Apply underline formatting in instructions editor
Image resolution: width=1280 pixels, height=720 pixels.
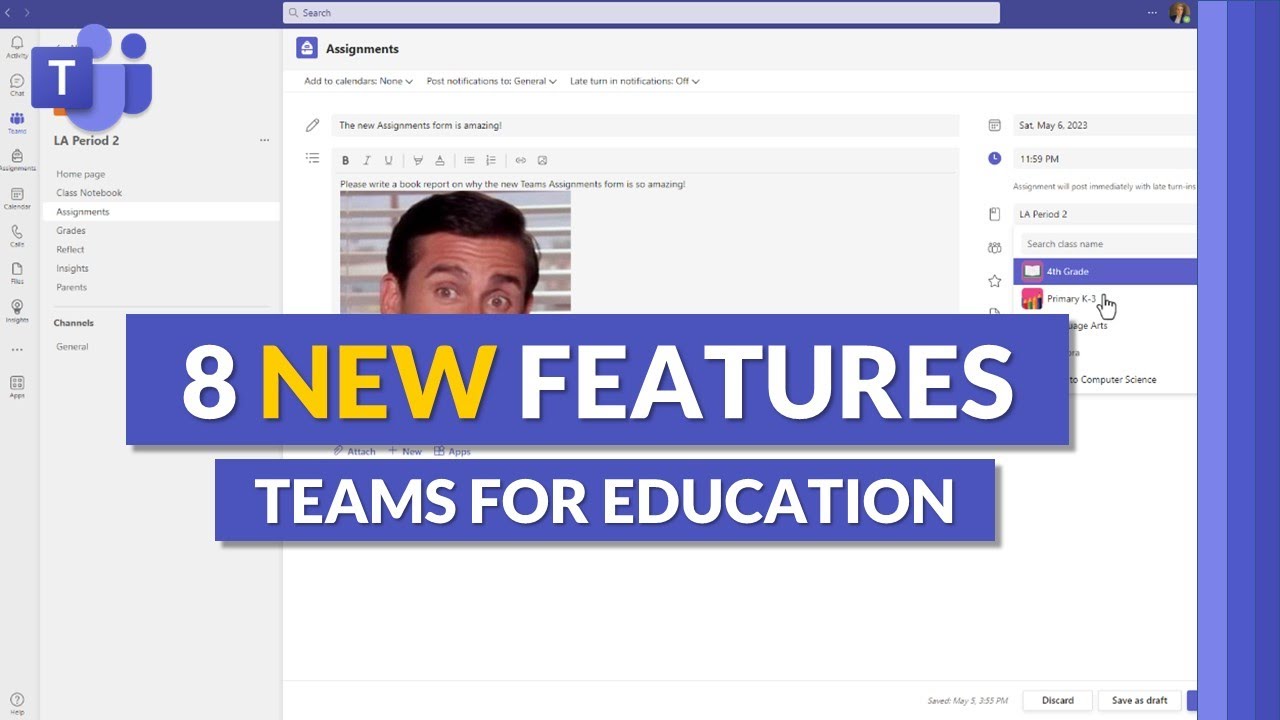389,160
